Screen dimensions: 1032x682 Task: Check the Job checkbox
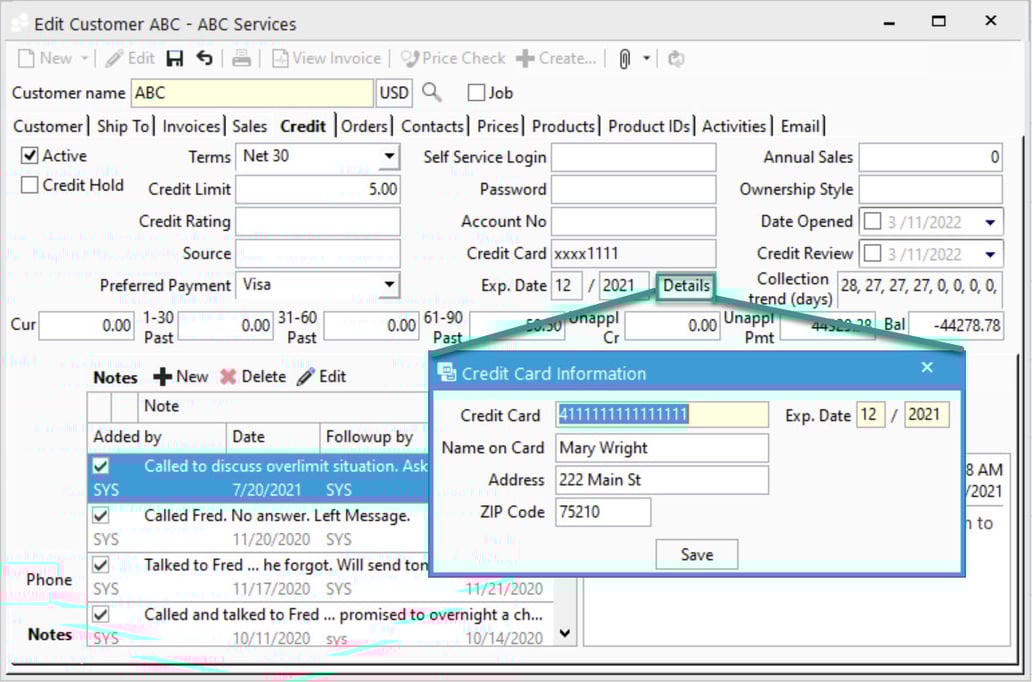(x=475, y=92)
